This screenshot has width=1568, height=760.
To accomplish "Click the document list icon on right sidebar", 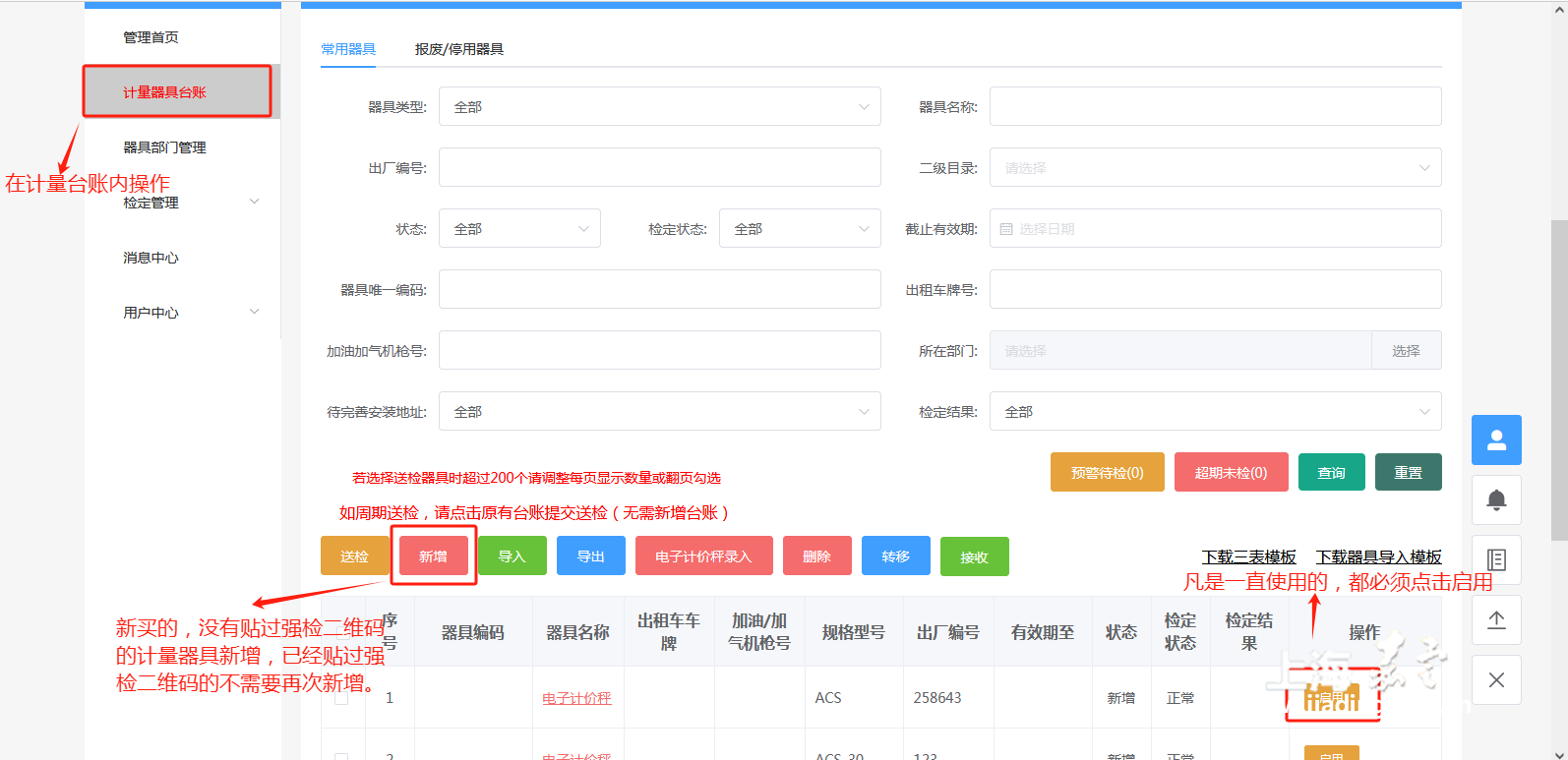I will click(x=1496, y=559).
